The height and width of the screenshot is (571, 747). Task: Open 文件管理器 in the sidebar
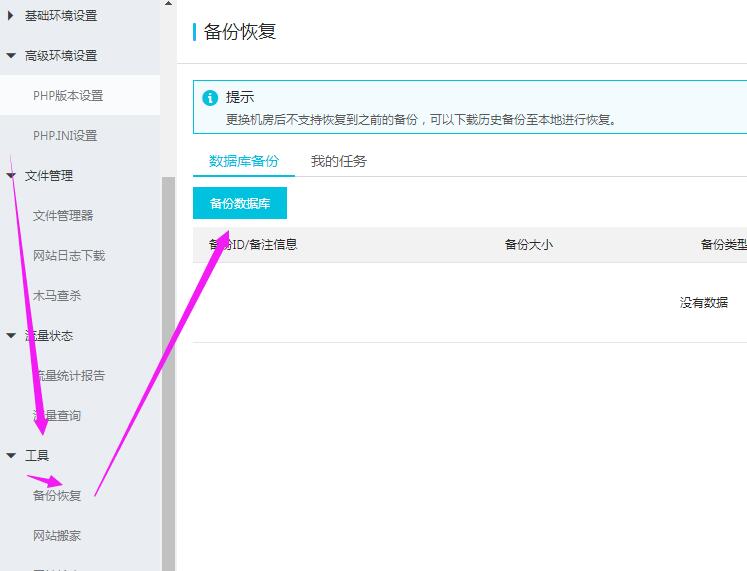[x=63, y=216]
